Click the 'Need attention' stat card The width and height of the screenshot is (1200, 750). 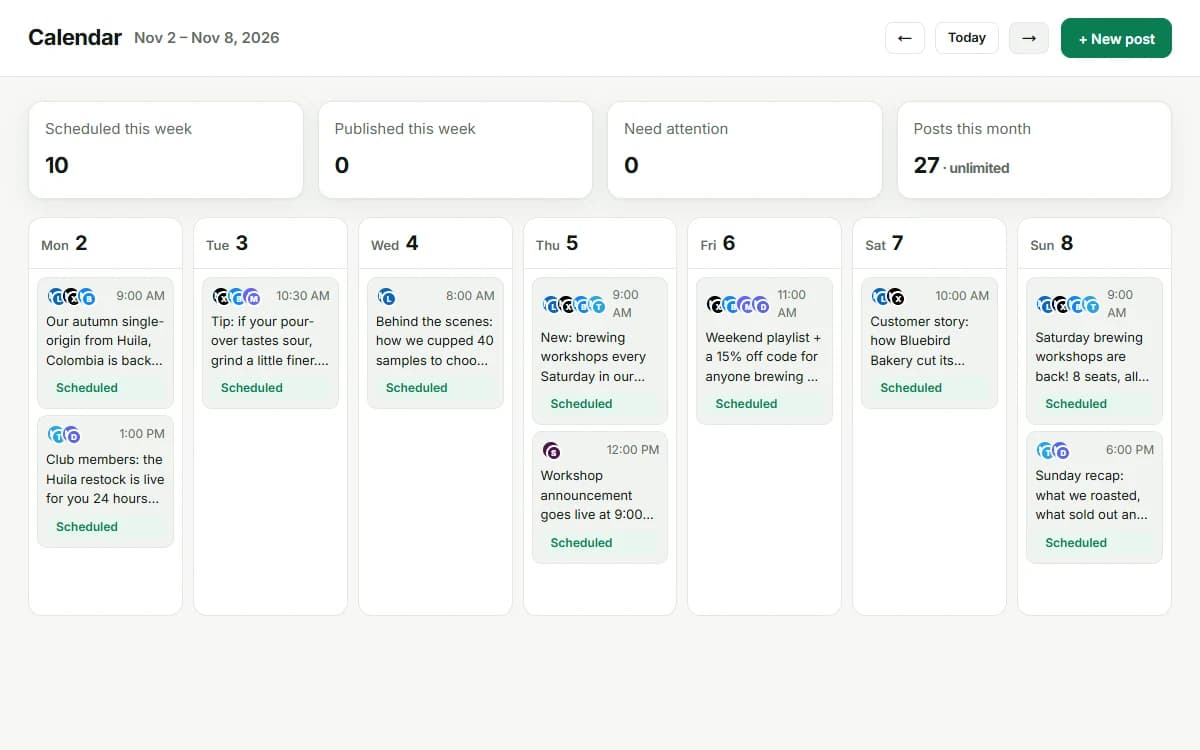[x=745, y=150]
